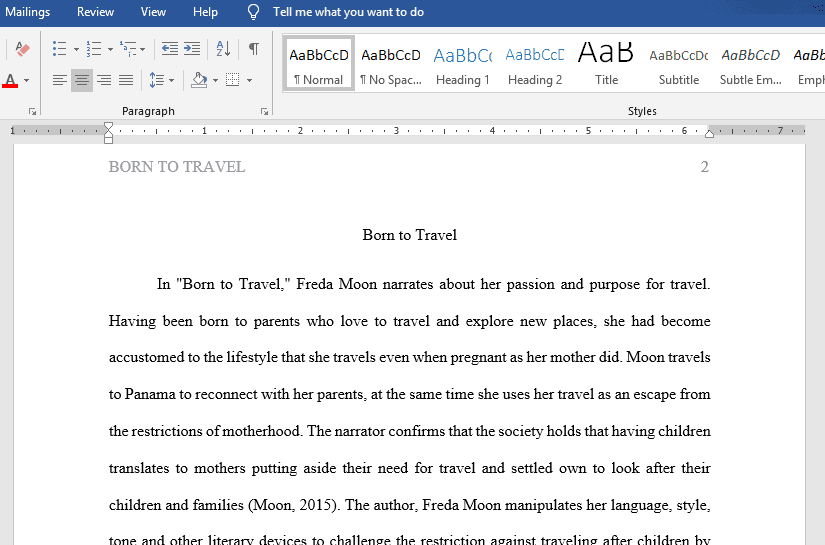Image resolution: width=825 pixels, height=545 pixels.
Task: Open the Help ribbon tab
Action: (205, 12)
